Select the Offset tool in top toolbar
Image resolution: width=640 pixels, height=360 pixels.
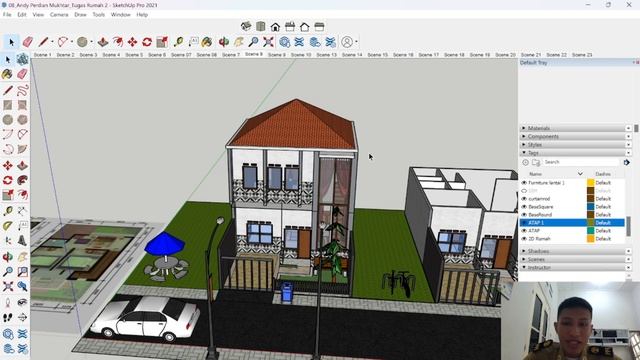(118, 42)
